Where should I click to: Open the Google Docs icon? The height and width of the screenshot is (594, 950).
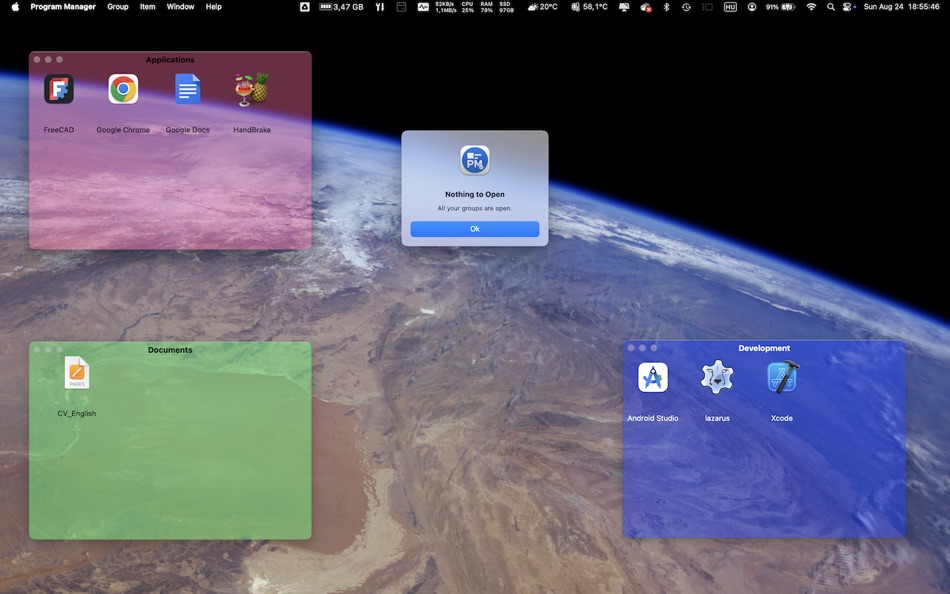point(187,89)
